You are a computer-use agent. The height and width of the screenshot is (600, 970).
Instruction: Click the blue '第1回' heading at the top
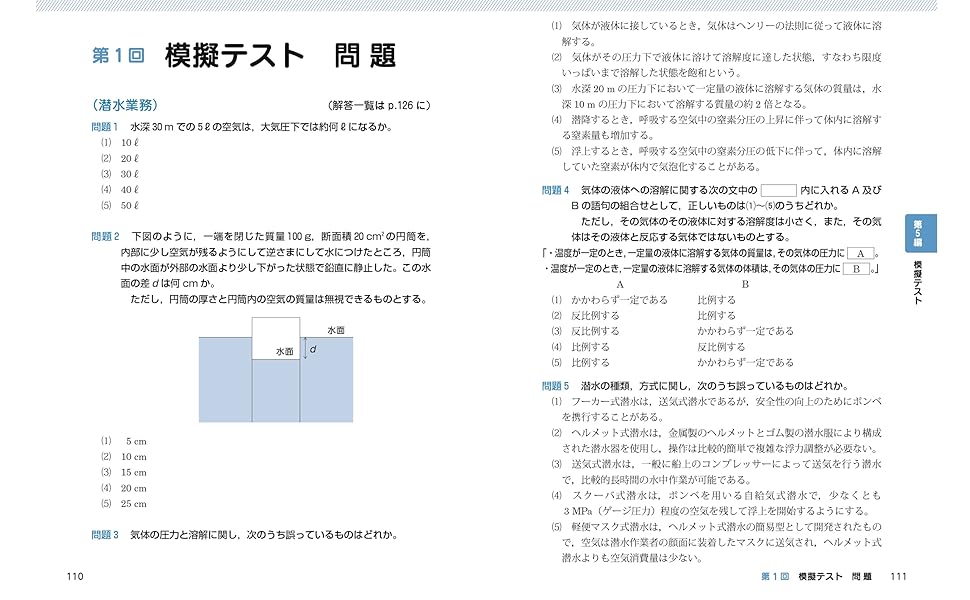pyautogui.click(x=118, y=56)
